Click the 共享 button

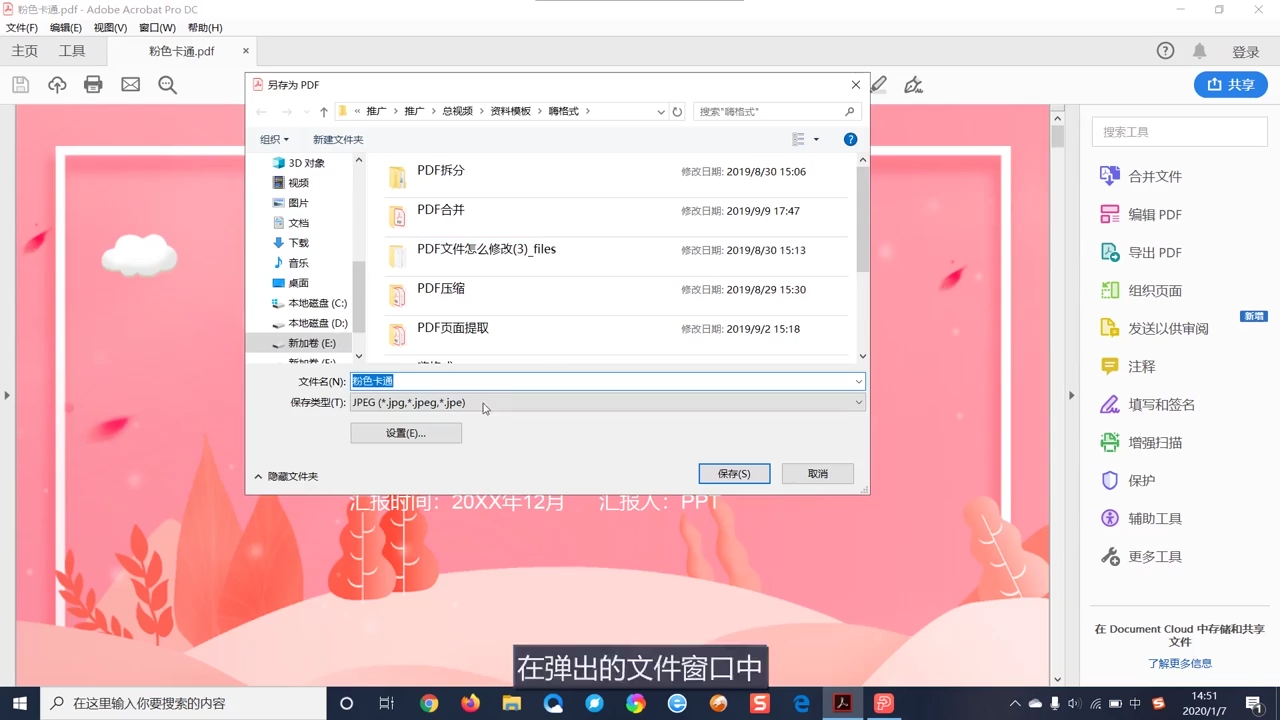1231,85
